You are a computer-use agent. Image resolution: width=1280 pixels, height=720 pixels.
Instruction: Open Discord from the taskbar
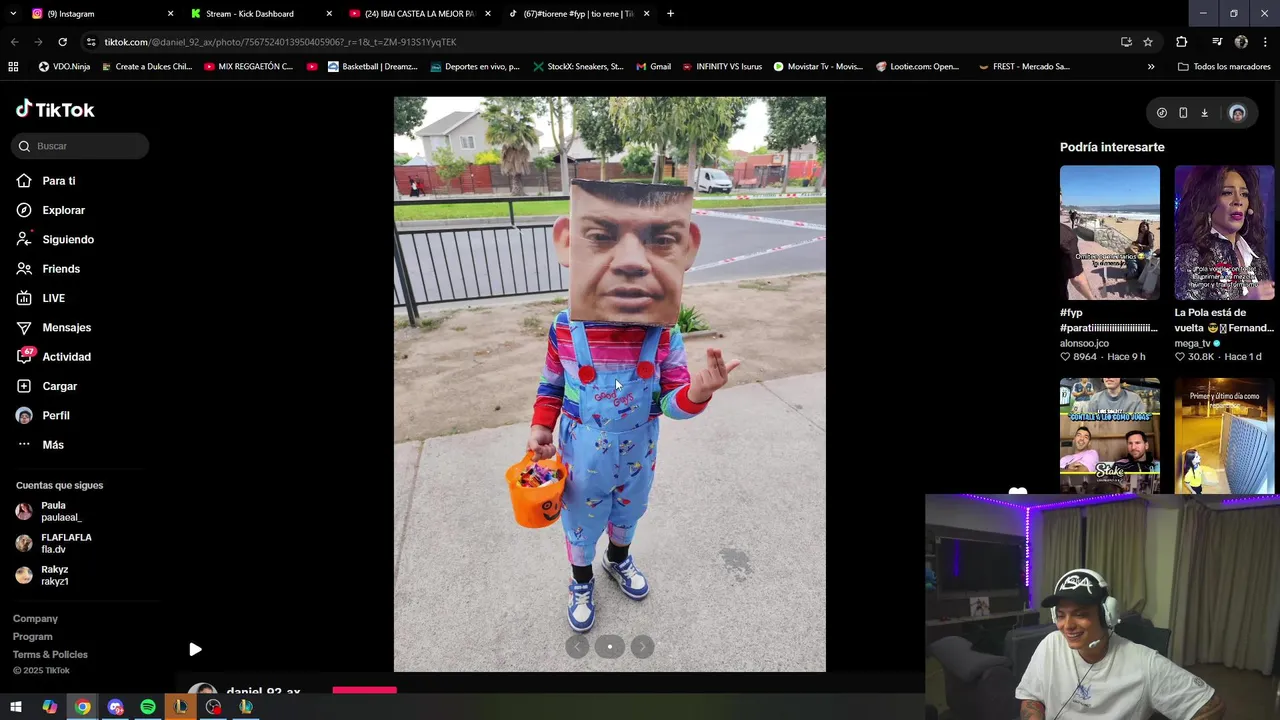[x=115, y=707]
